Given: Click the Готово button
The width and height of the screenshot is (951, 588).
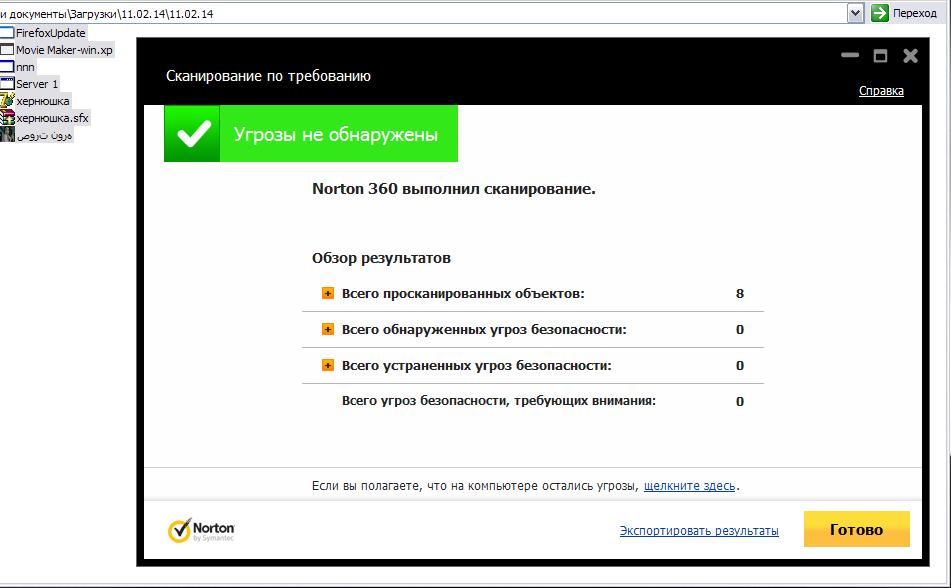Looking at the screenshot, I should [x=856, y=529].
